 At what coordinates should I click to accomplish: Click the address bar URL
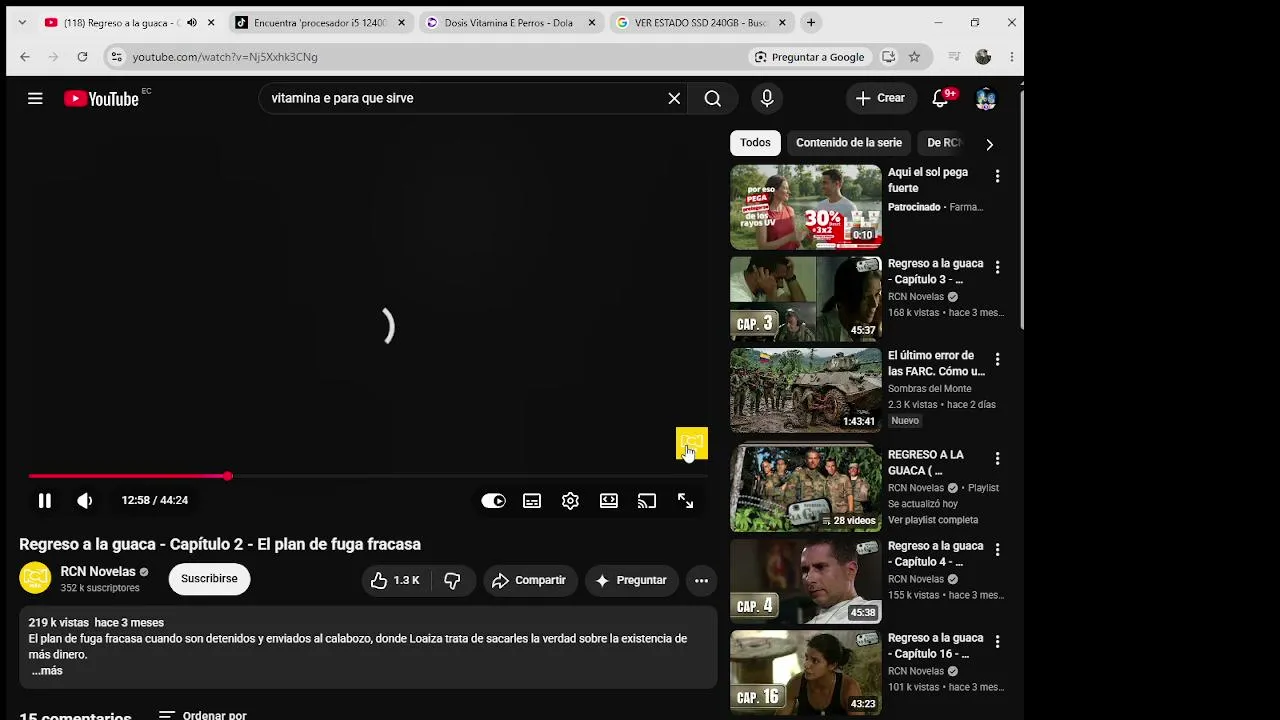point(225,57)
